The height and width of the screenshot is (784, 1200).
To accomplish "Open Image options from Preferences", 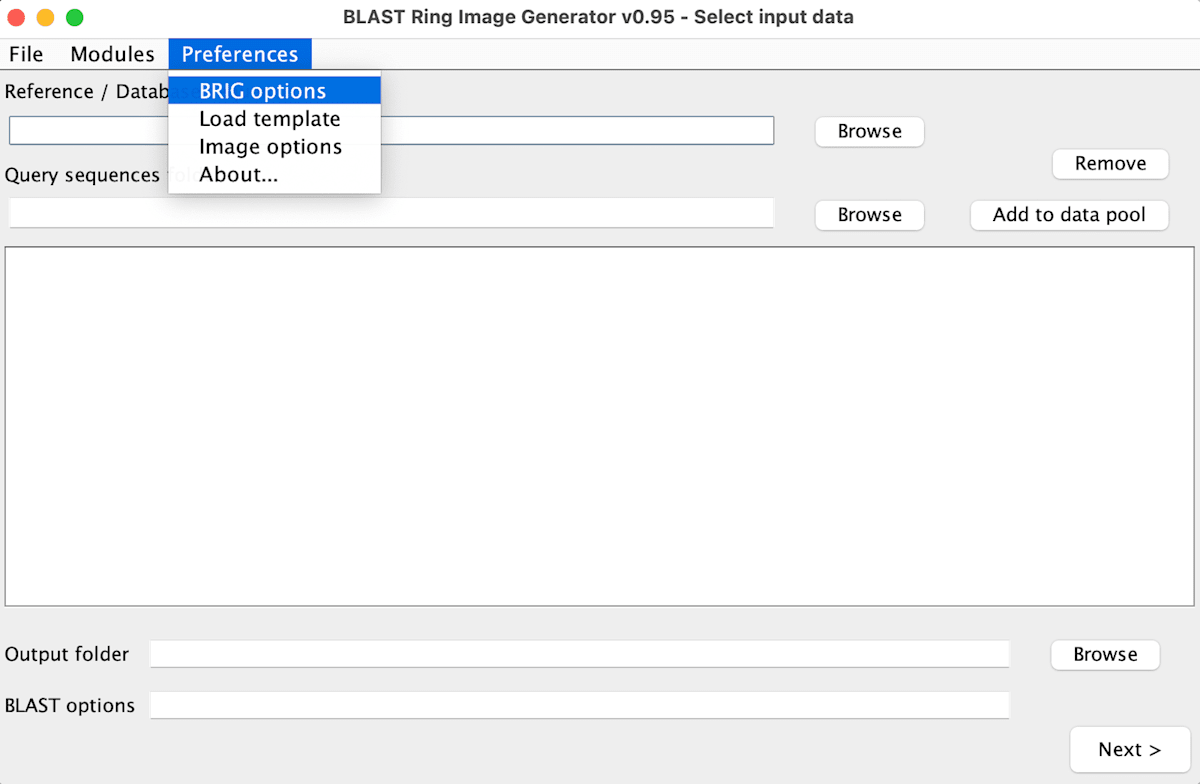I will tap(275, 147).
